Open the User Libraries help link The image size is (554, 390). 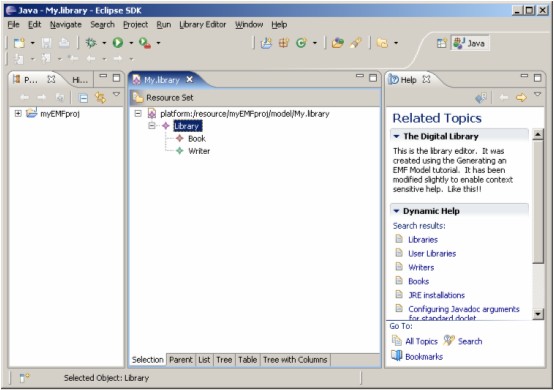[432, 254]
